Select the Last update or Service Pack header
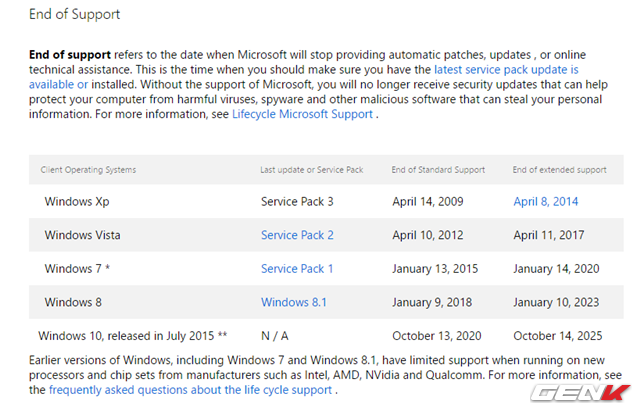The width and height of the screenshot is (640, 407). tap(312, 170)
